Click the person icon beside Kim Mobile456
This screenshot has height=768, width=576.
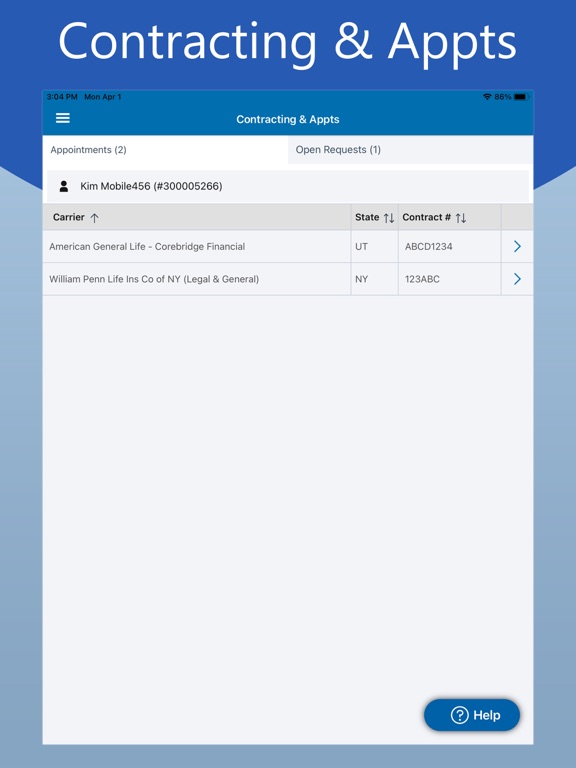click(x=64, y=186)
